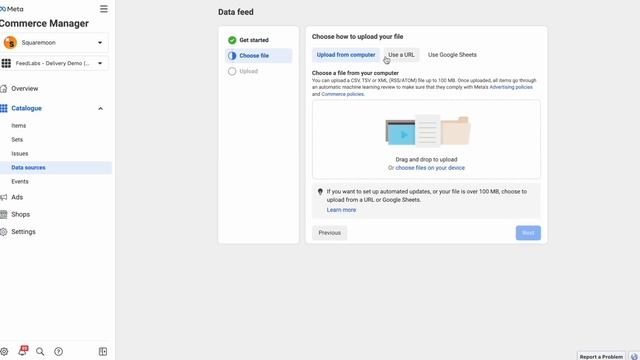Open Issues under Catalogue
The height and width of the screenshot is (360, 640).
point(20,153)
